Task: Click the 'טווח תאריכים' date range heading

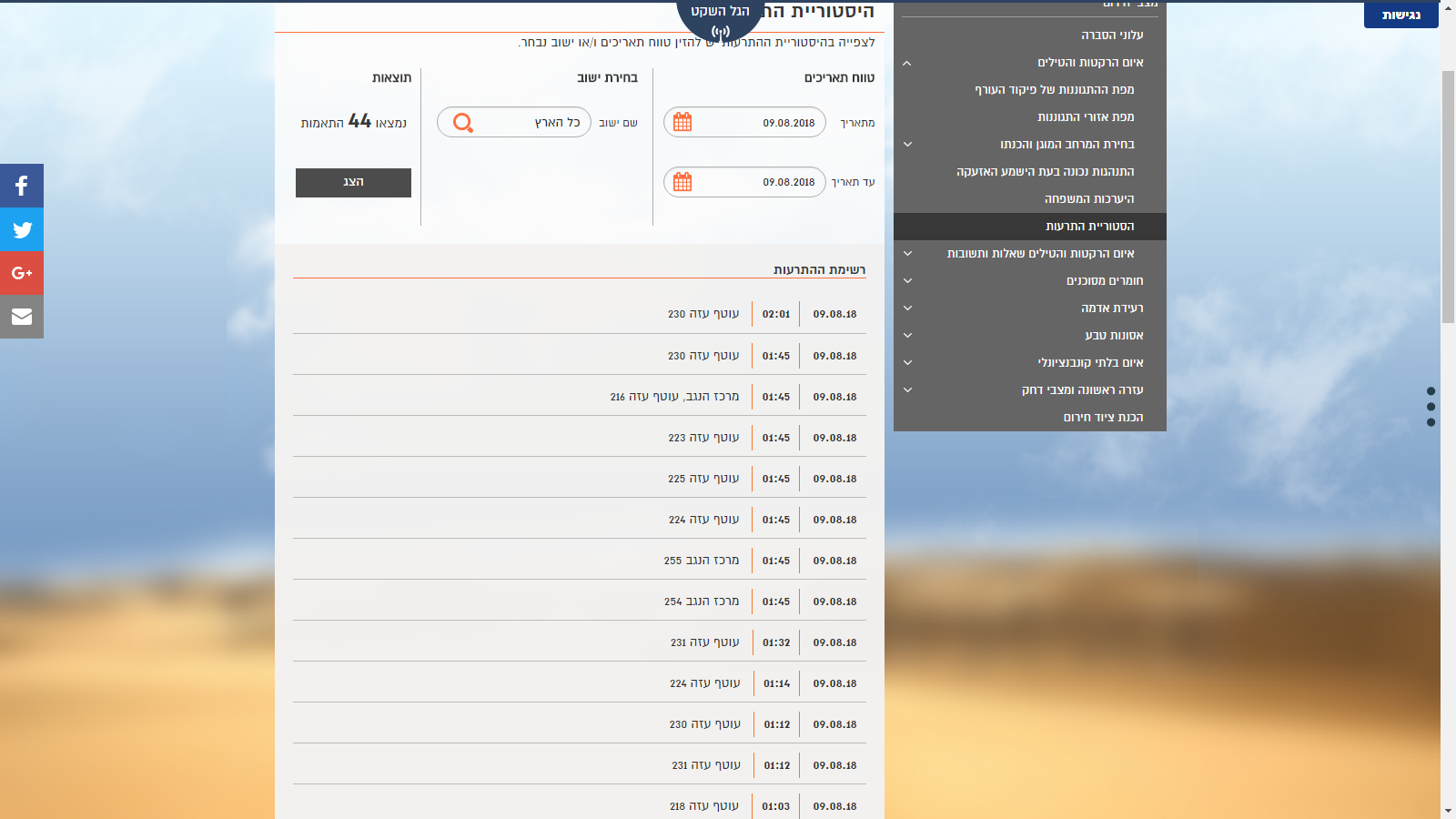Action: coord(839,78)
